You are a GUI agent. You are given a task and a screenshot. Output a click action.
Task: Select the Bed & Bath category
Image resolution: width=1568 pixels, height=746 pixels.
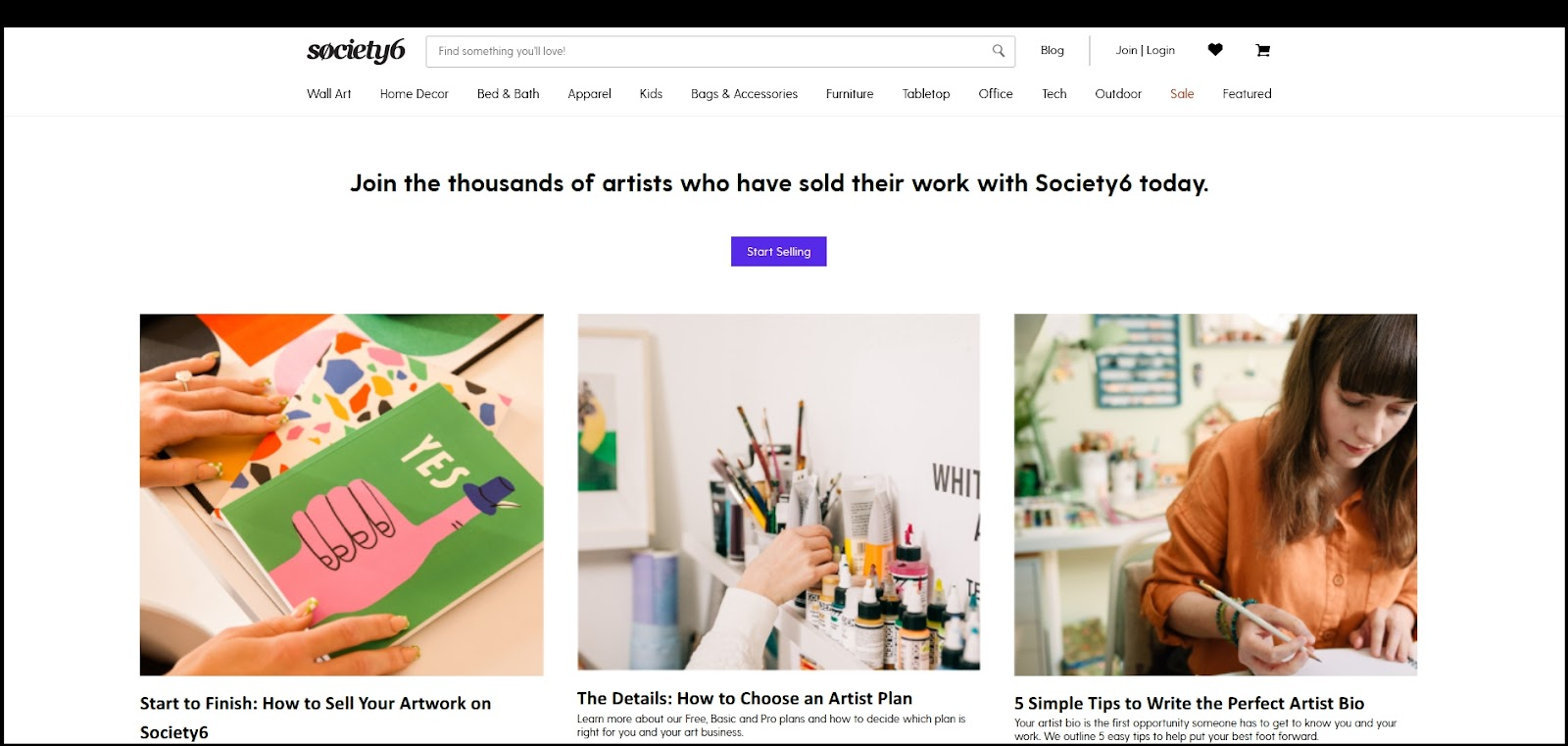tap(507, 94)
